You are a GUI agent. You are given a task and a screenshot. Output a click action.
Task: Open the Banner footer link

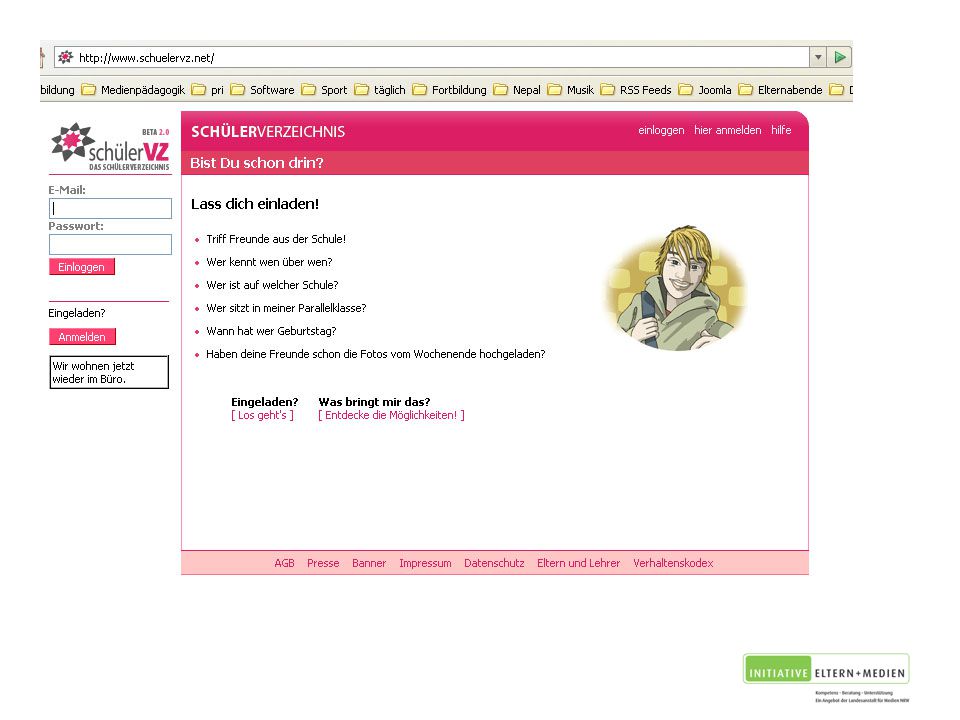pyautogui.click(x=369, y=563)
